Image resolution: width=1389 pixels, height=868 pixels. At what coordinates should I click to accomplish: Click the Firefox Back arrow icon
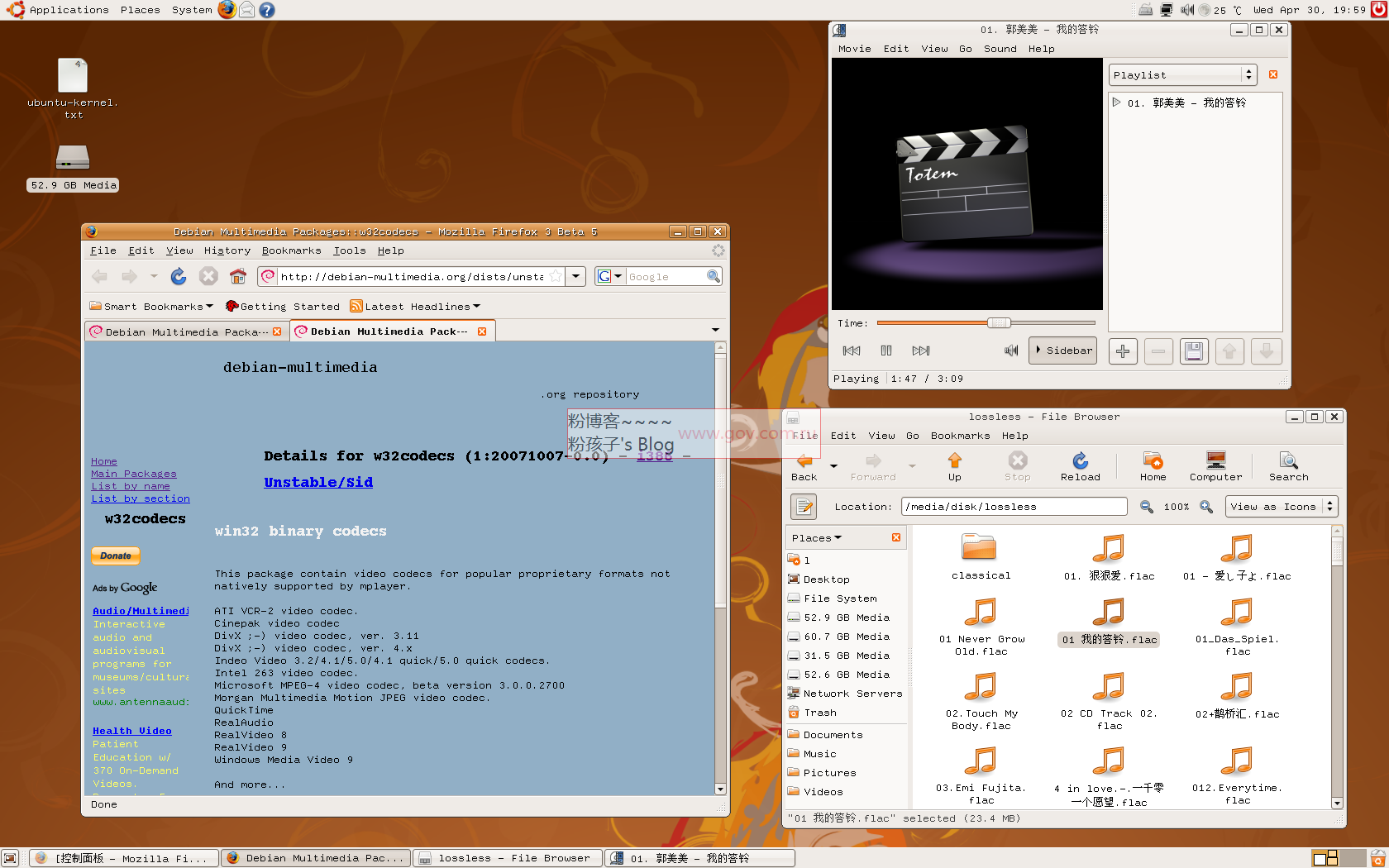coord(100,276)
